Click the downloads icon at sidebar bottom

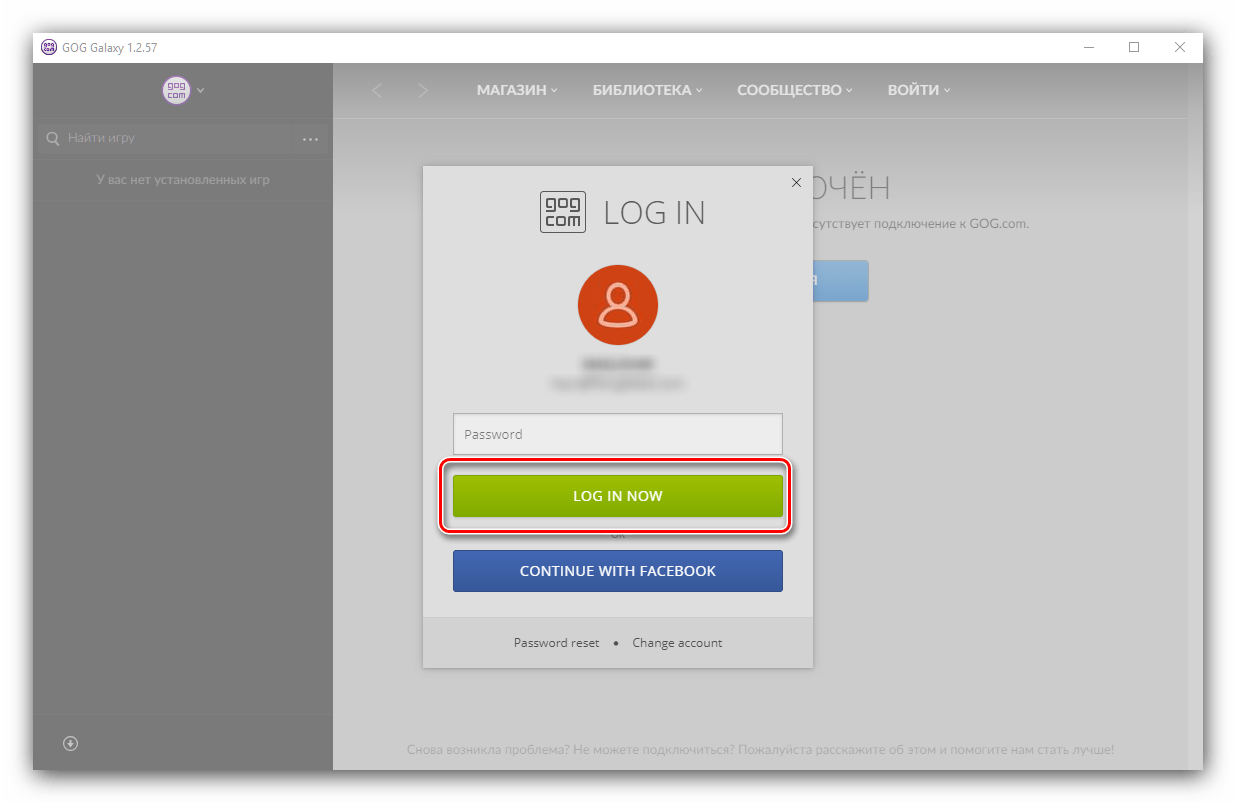click(x=70, y=743)
